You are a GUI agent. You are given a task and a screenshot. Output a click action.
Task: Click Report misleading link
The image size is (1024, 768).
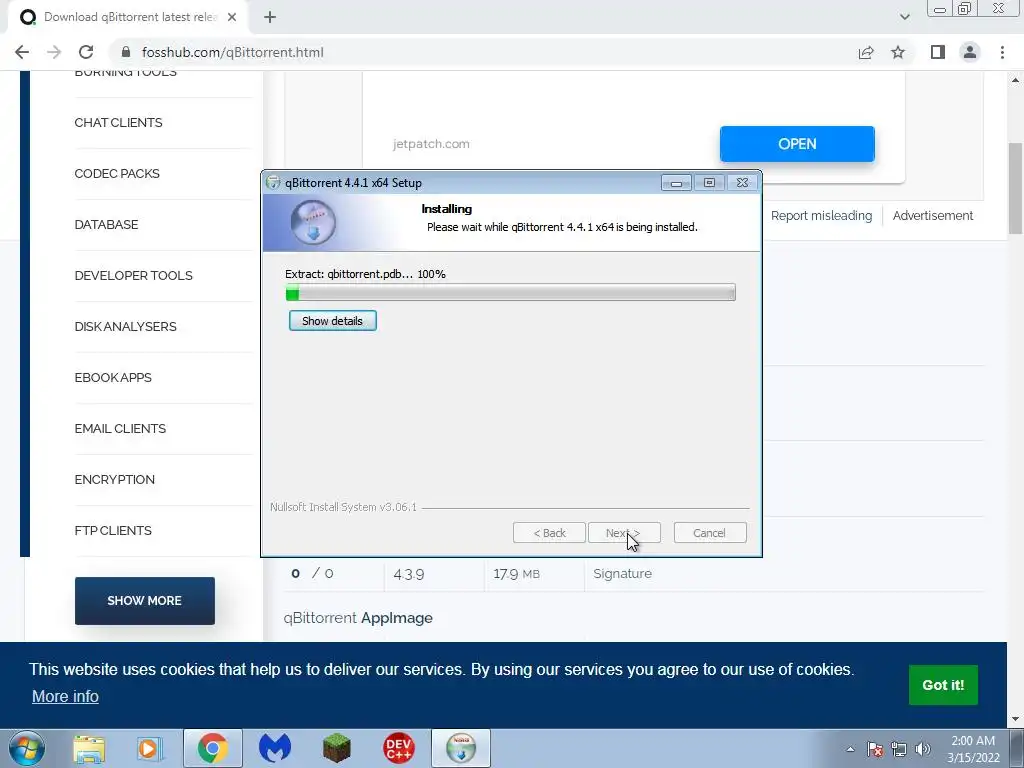click(x=821, y=216)
